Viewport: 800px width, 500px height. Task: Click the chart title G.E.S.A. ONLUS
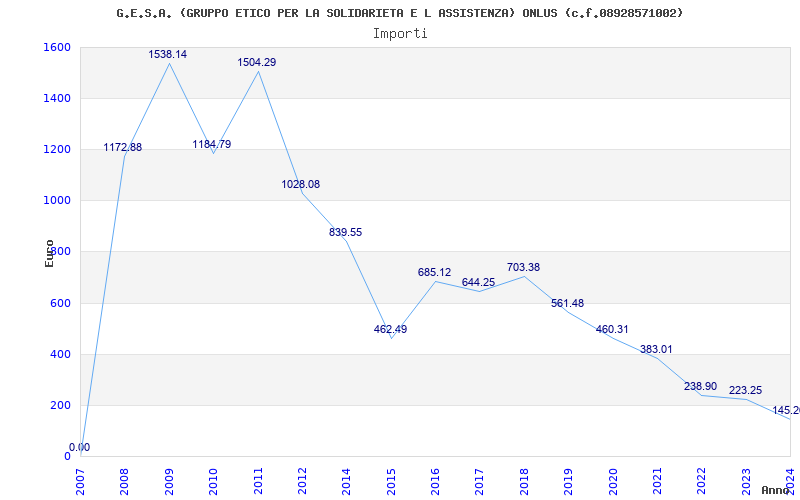tap(399, 13)
